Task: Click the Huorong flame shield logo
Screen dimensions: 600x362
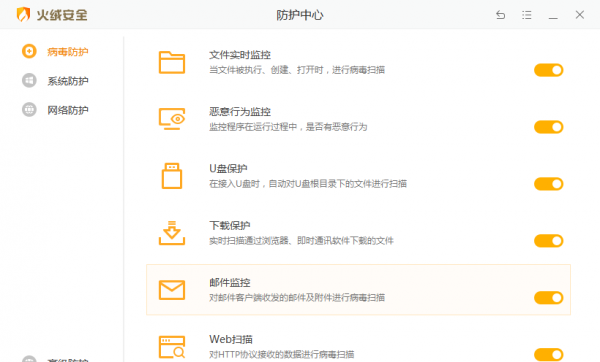Action: 23,15
